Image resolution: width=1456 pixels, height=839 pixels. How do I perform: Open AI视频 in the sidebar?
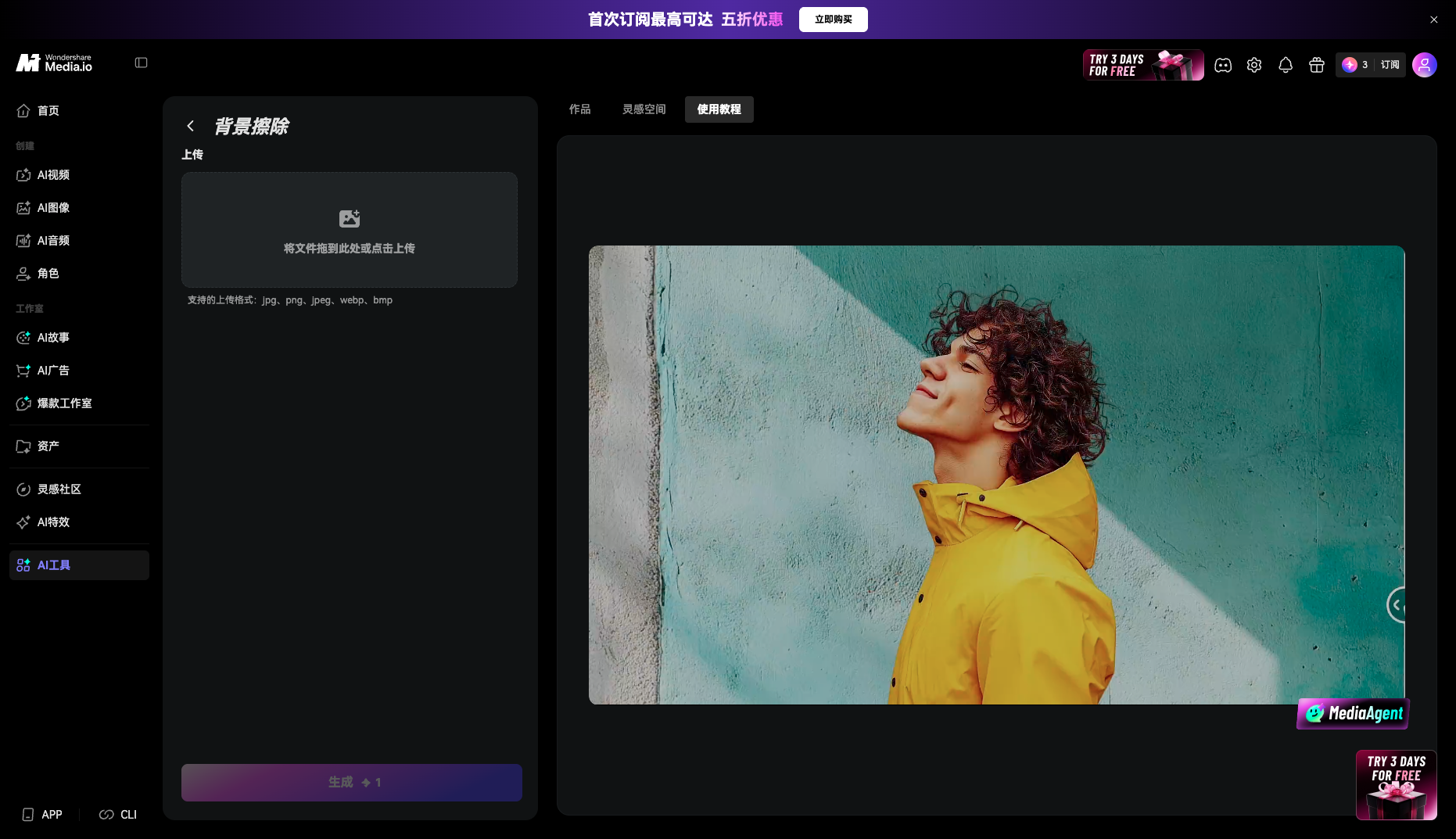point(79,175)
